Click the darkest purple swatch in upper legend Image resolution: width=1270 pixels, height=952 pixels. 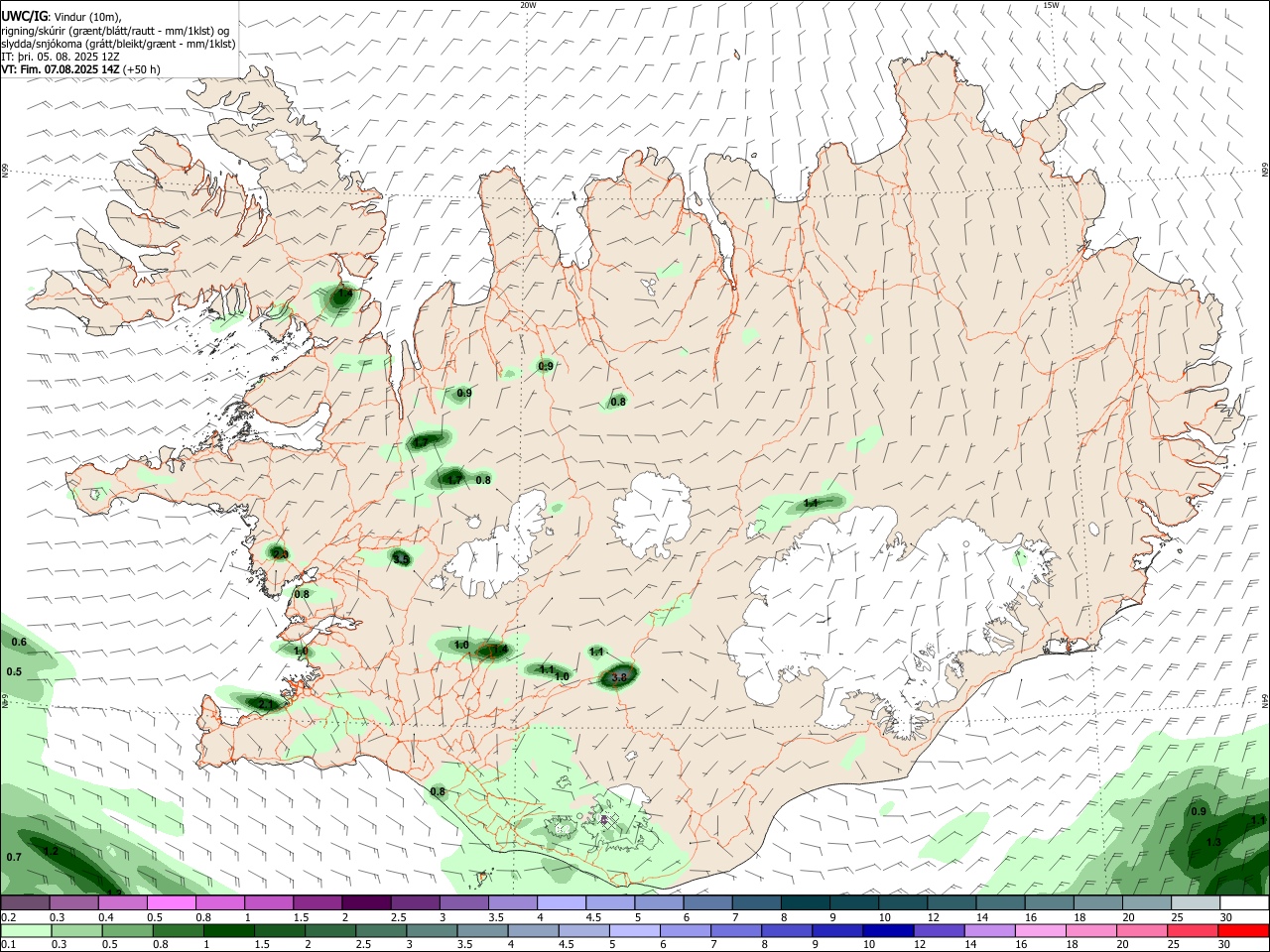tap(366, 903)
